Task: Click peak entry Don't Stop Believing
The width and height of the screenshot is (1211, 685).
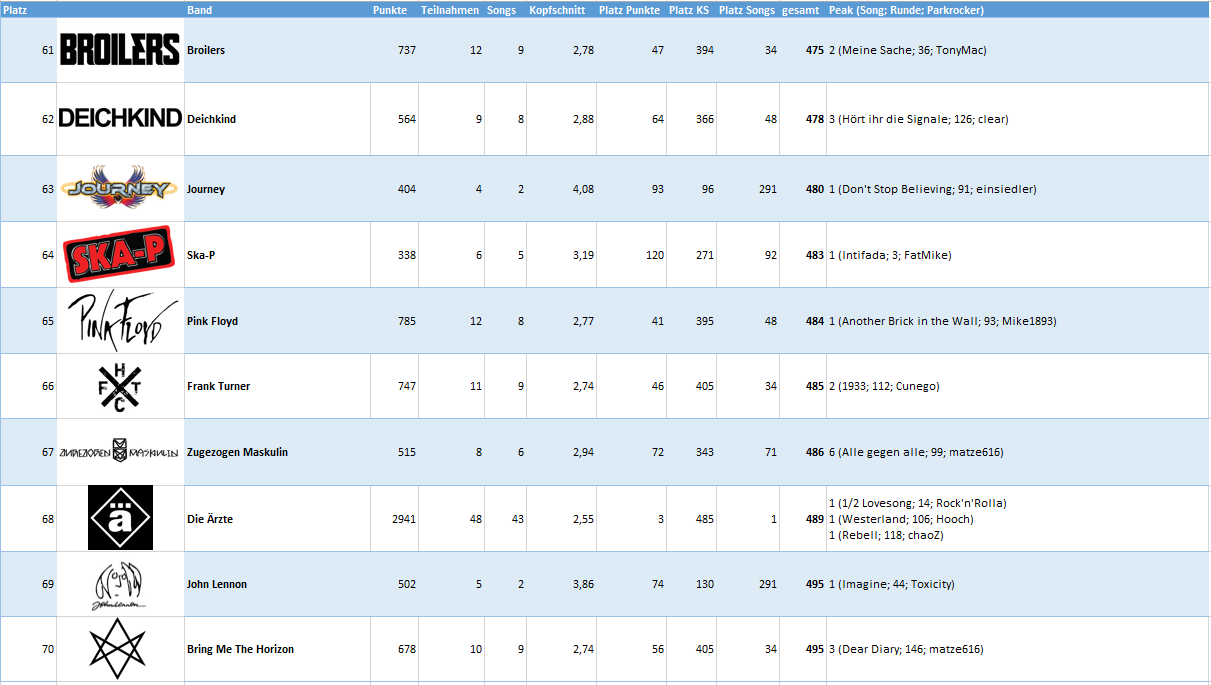Action: 933,189
